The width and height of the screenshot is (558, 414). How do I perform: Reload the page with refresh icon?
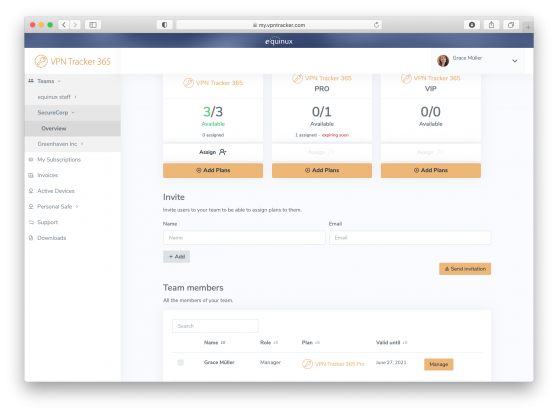[x=376, y=25]
